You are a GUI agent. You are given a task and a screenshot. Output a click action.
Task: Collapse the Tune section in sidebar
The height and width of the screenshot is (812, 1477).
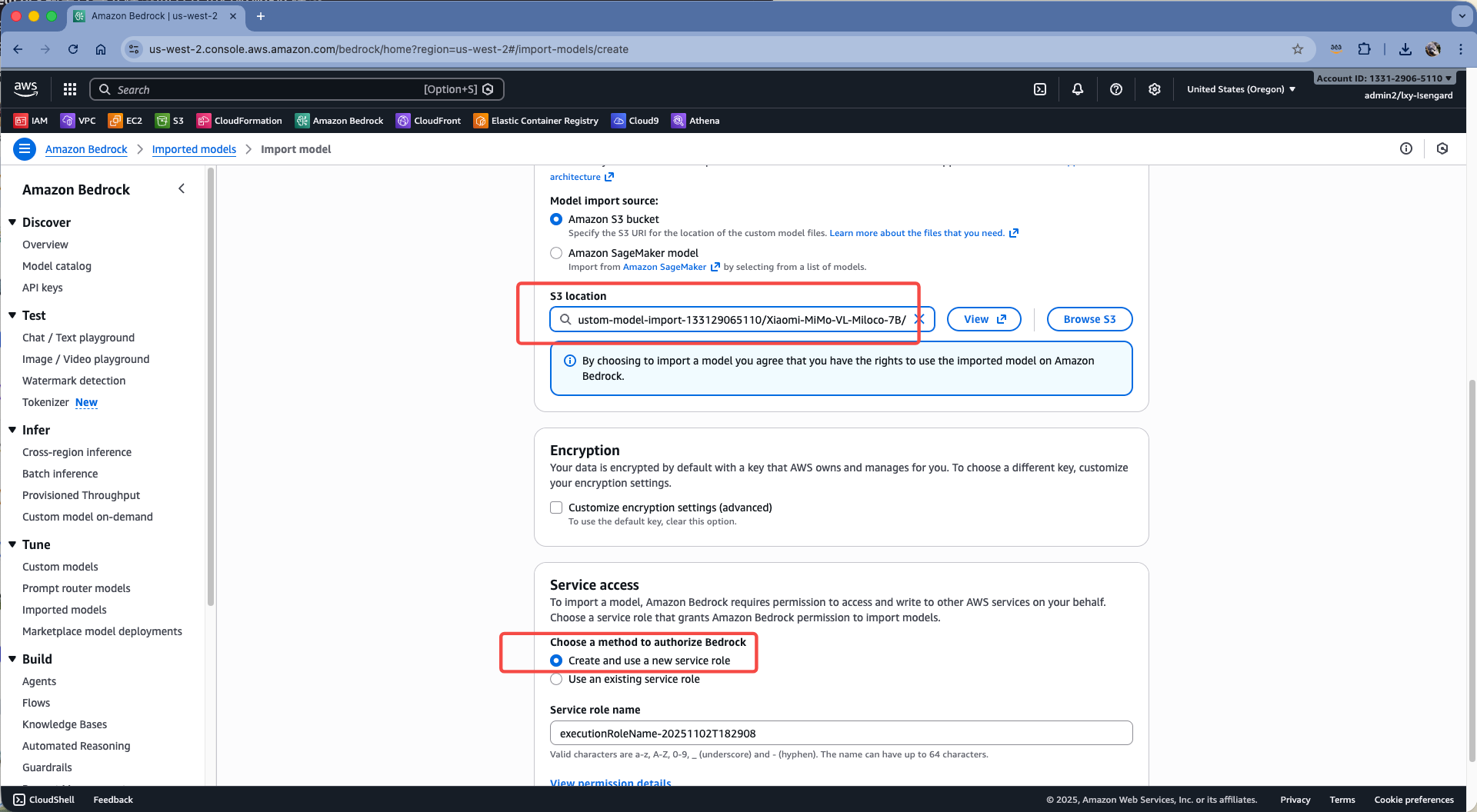tap(12, 544)
